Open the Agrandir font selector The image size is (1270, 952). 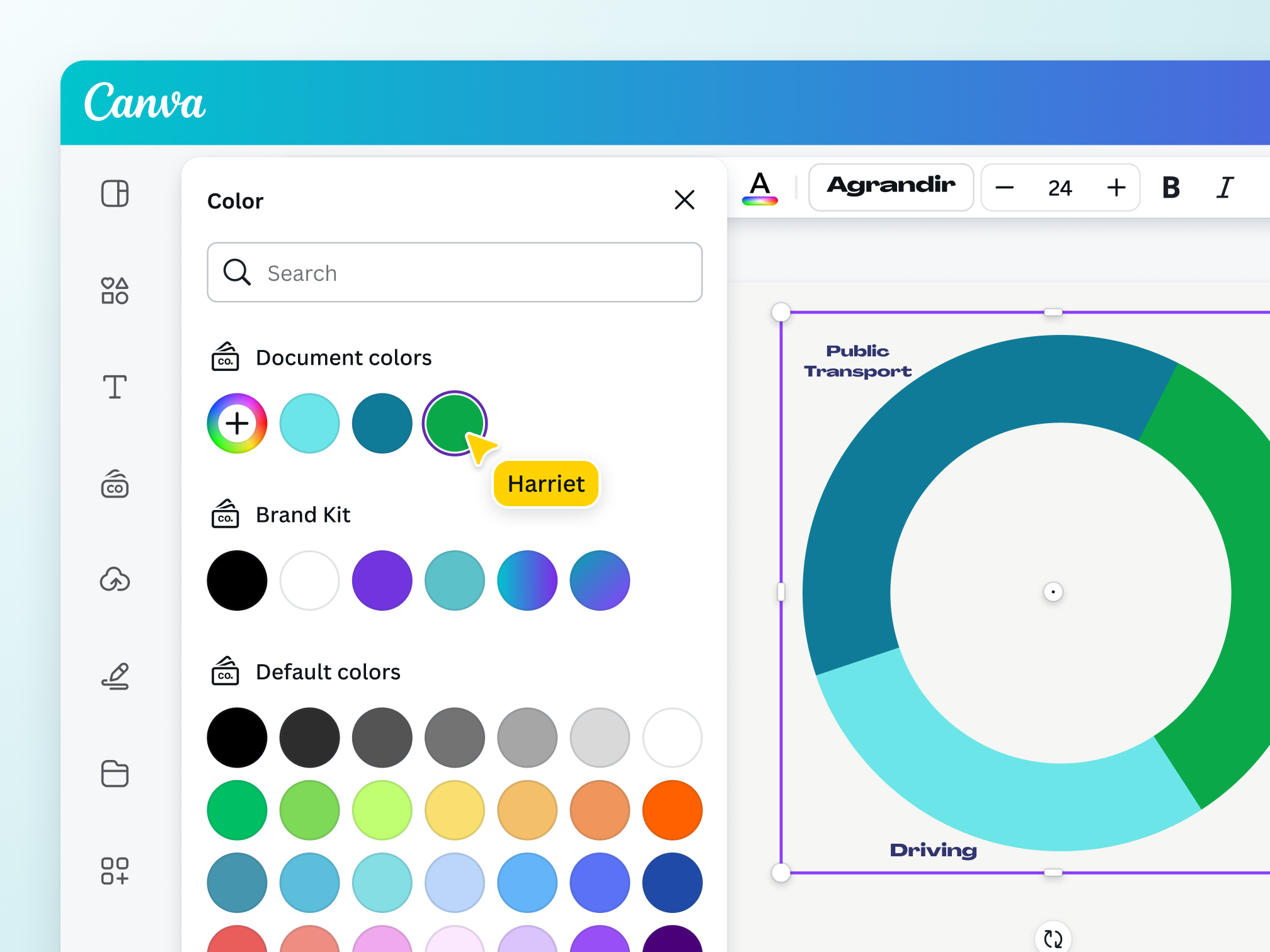point(891,186)
